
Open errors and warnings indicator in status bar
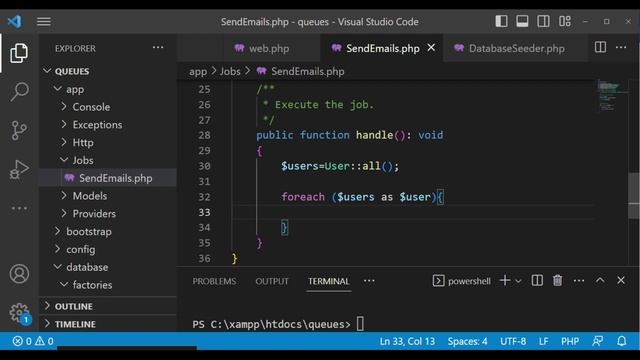33,341
